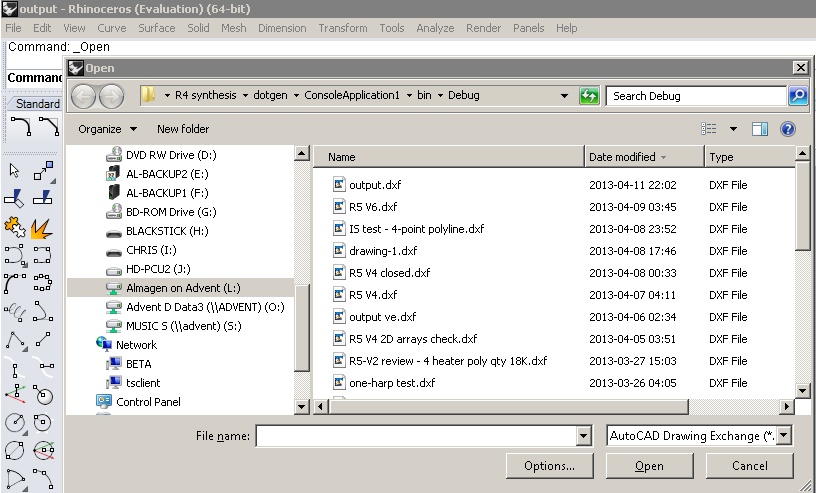
Task: Open the Surface menu
Action: pos(157,28)
